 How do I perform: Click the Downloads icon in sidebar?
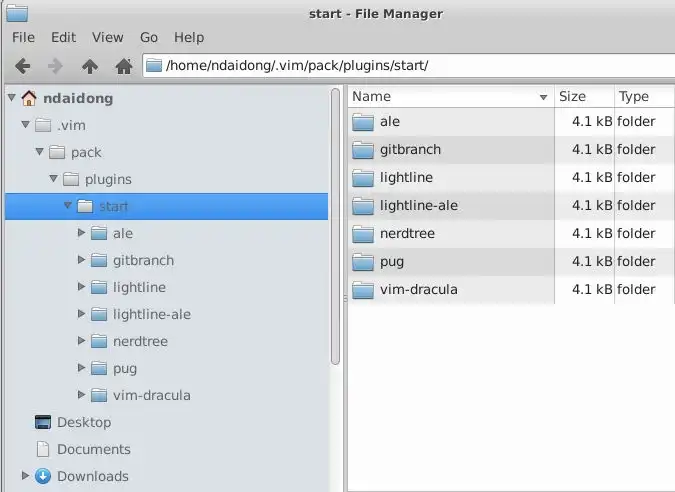[x=42, y=476]
